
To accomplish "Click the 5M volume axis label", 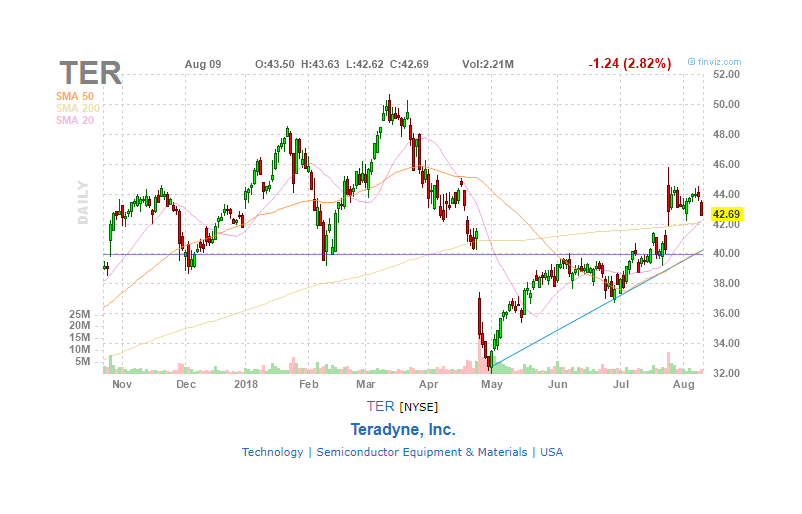I will [x=83, y=362].
